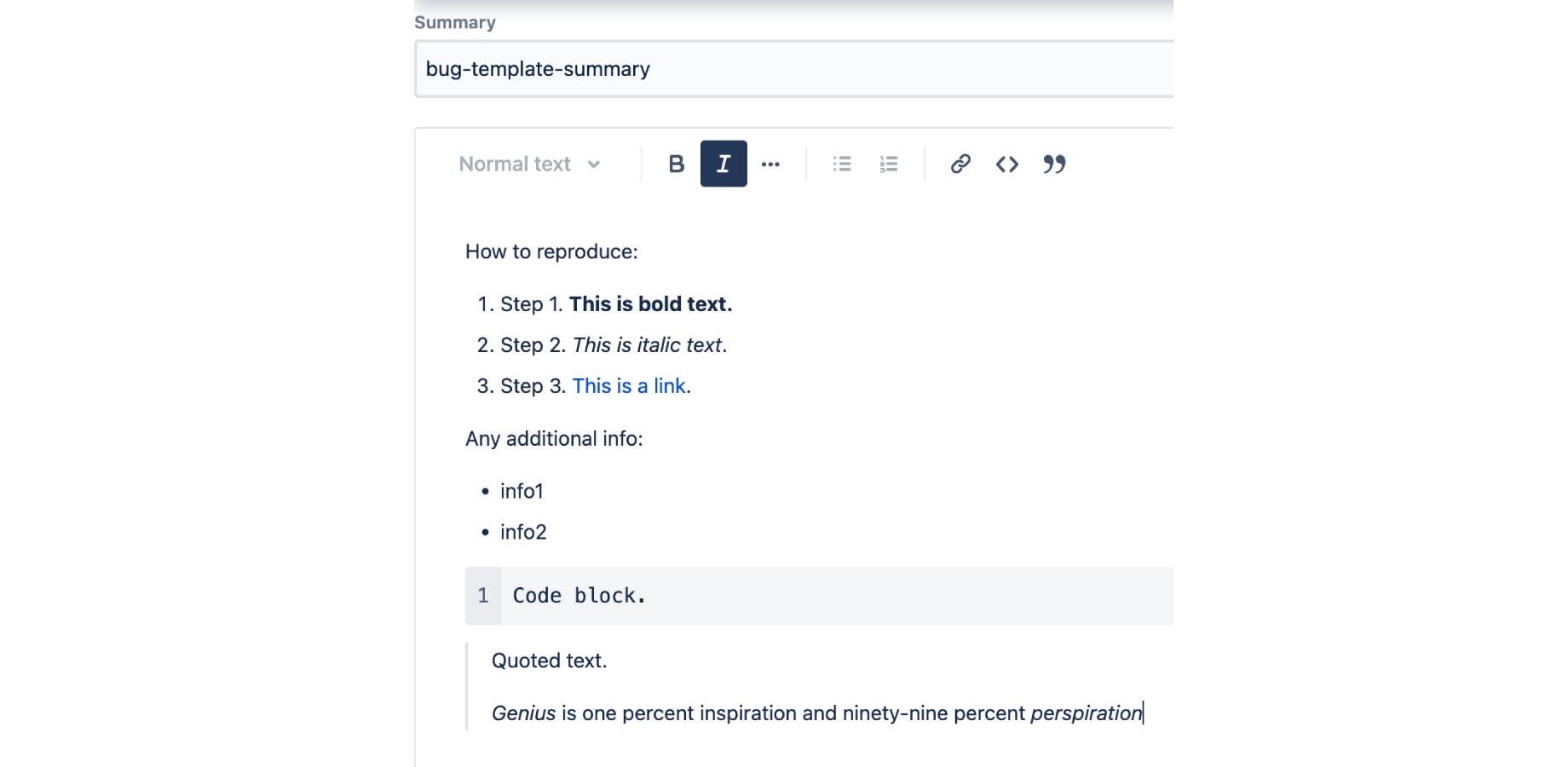Click the bold text in Step 1
This screenshot has height=767, width=1568.
(x=651, y=304)
